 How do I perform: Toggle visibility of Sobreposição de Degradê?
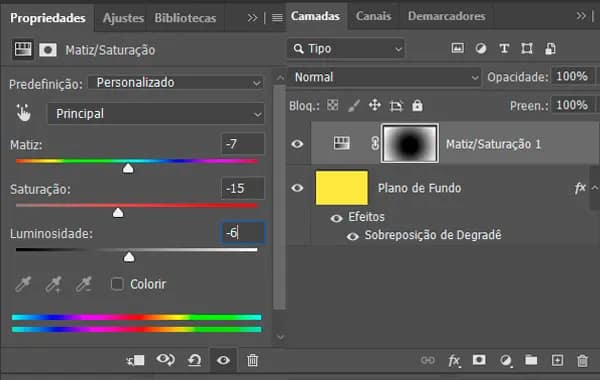[352, 236]
